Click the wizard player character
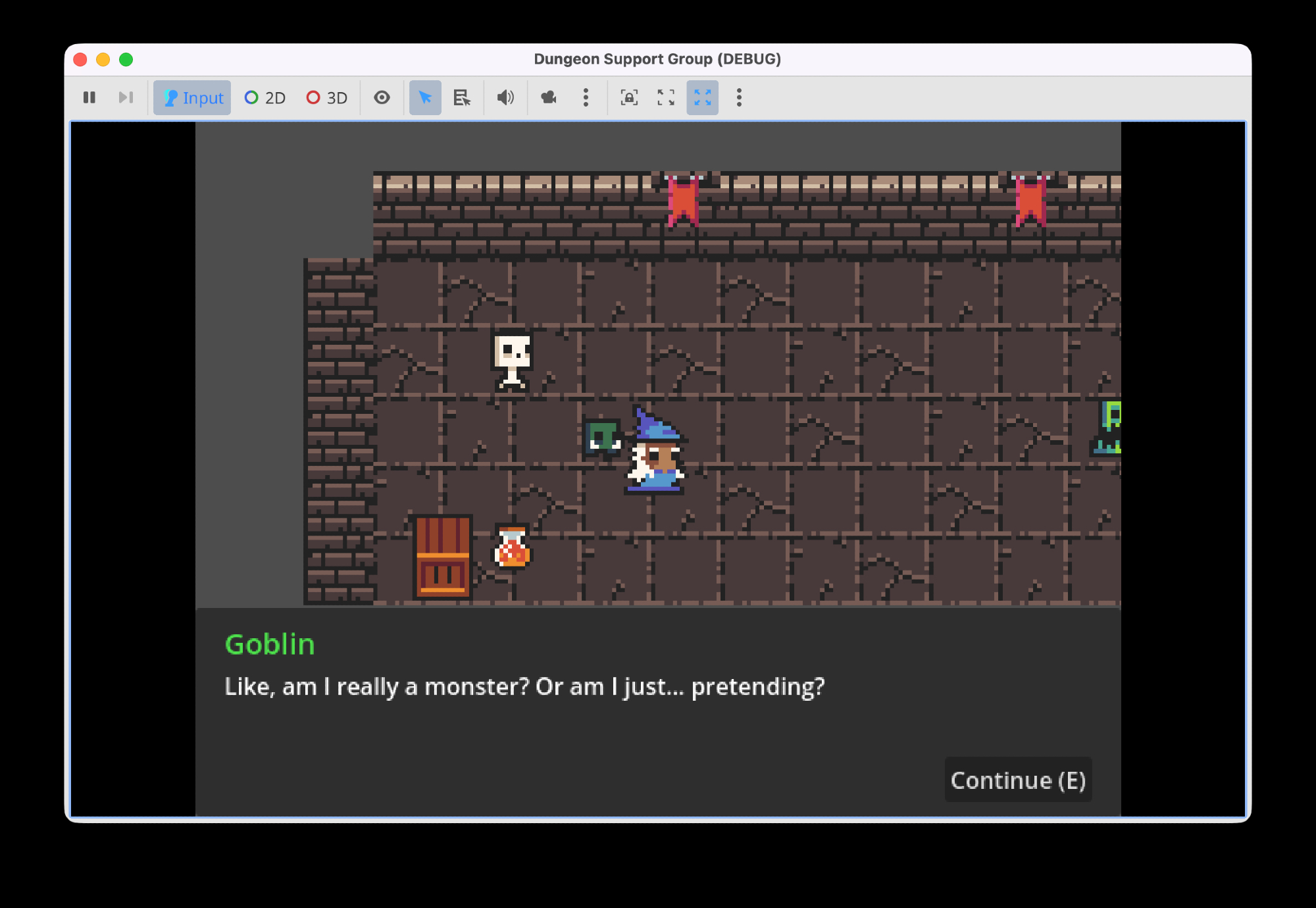Screen dimensions: 1316x908 (656, 454)
